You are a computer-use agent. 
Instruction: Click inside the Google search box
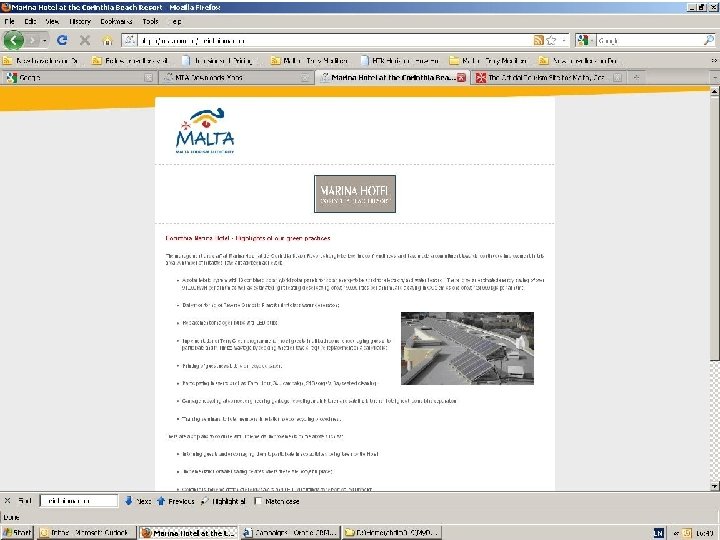coord(649,40)
